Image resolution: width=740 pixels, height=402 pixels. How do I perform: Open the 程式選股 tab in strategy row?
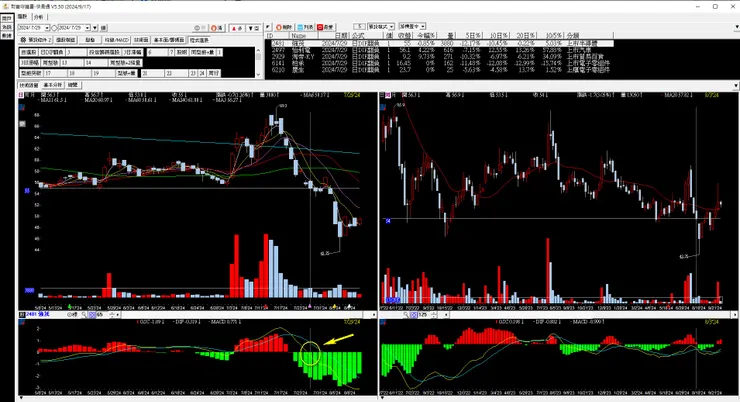(199, 40)
